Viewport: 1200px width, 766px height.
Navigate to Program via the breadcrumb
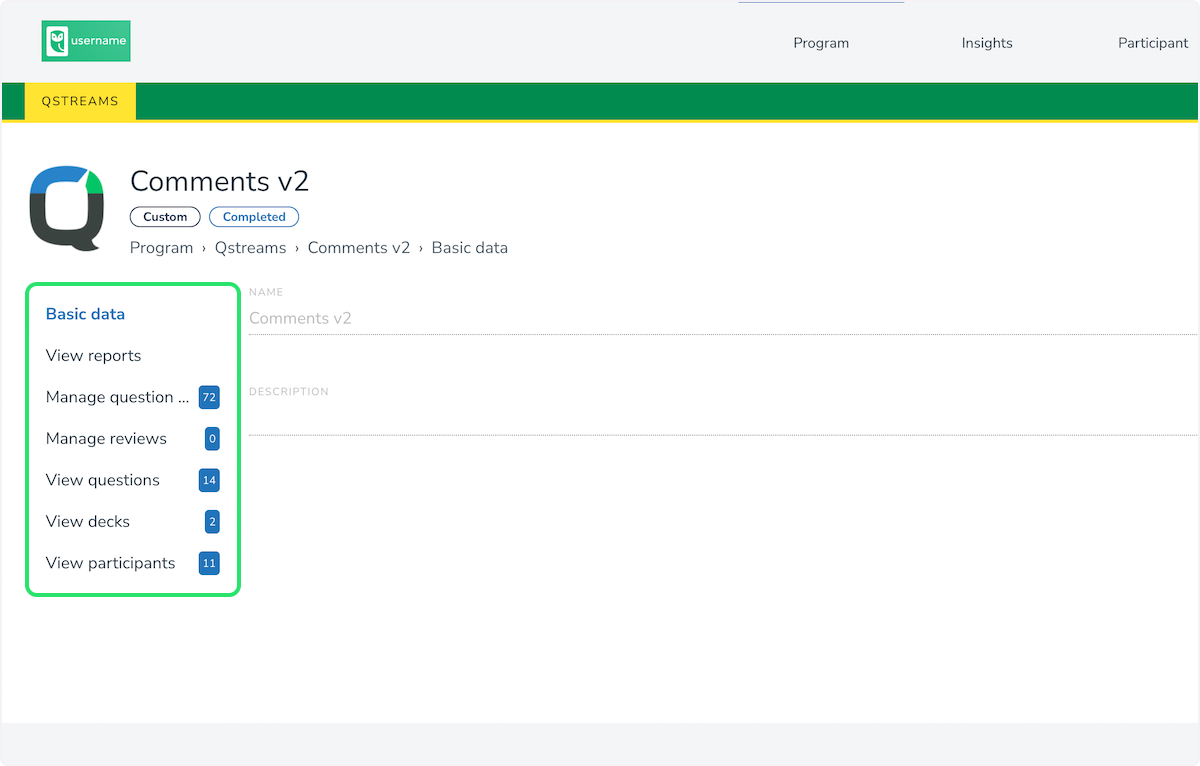[161, 248]
